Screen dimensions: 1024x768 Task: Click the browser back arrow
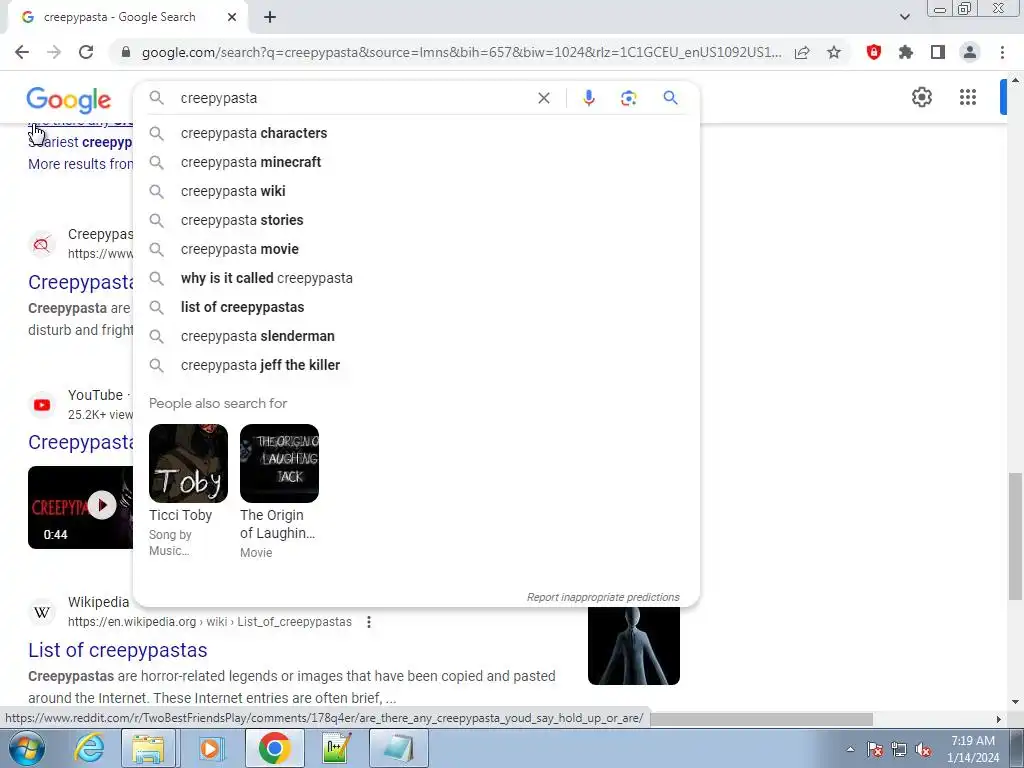tap(22, 52)
